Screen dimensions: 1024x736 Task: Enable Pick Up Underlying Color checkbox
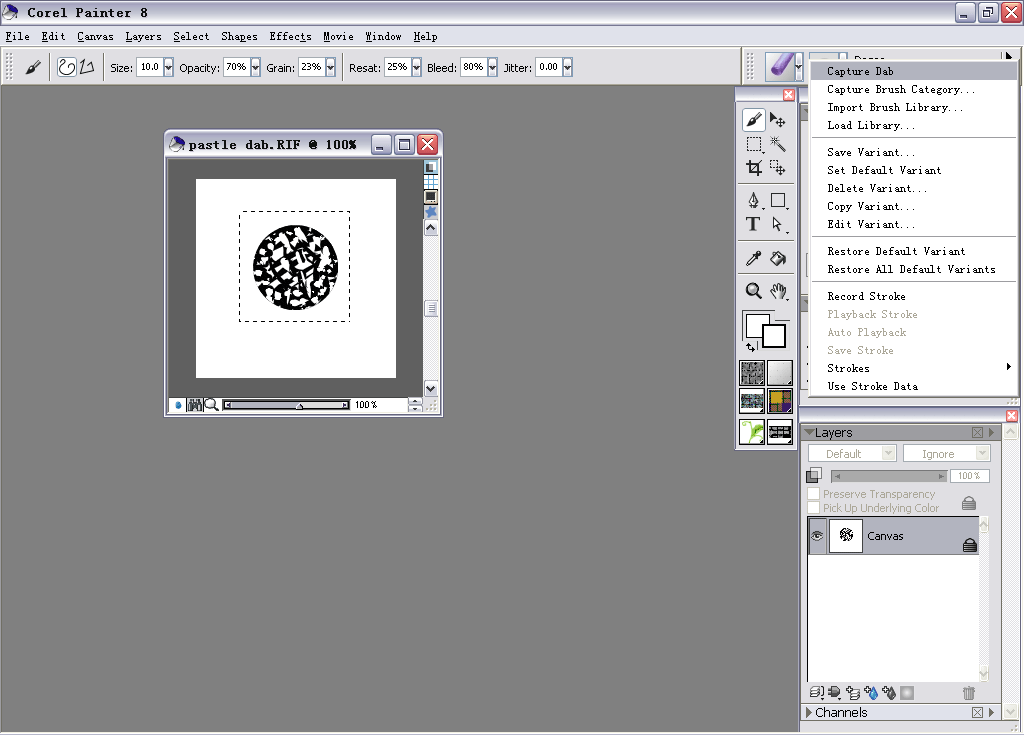coord(814,507)
